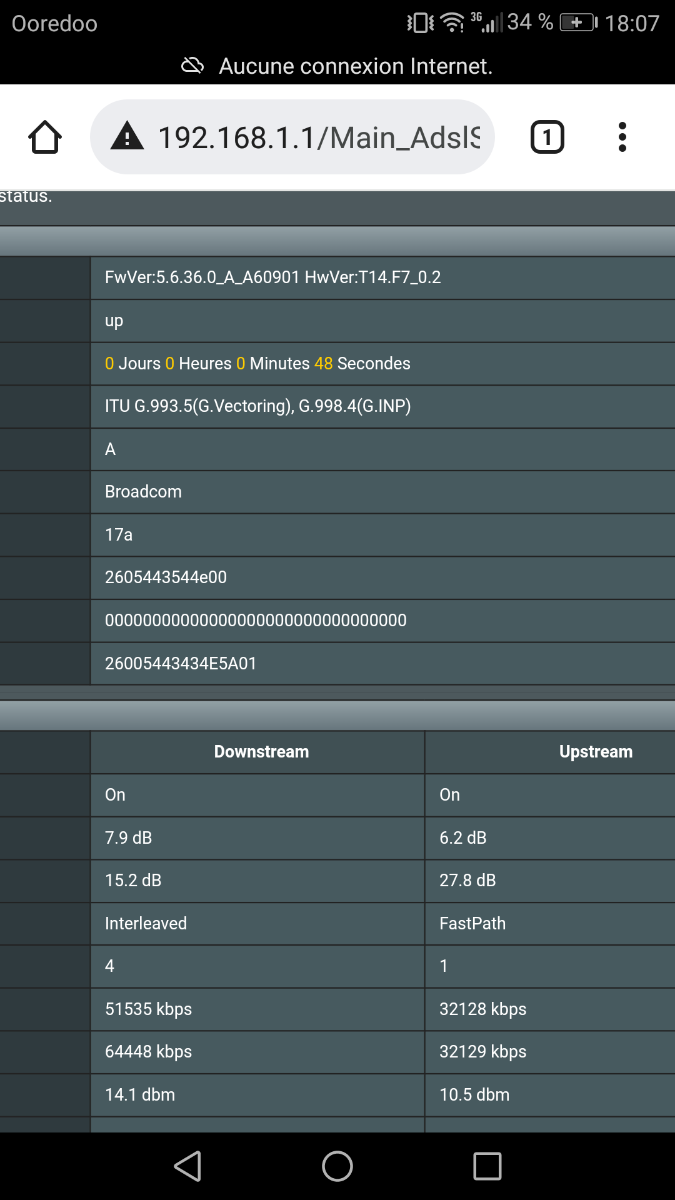The width and height of the screenshot is (675, 1200).
Task: Tap the Broadcom vendor cell
Action: (383, 492)
